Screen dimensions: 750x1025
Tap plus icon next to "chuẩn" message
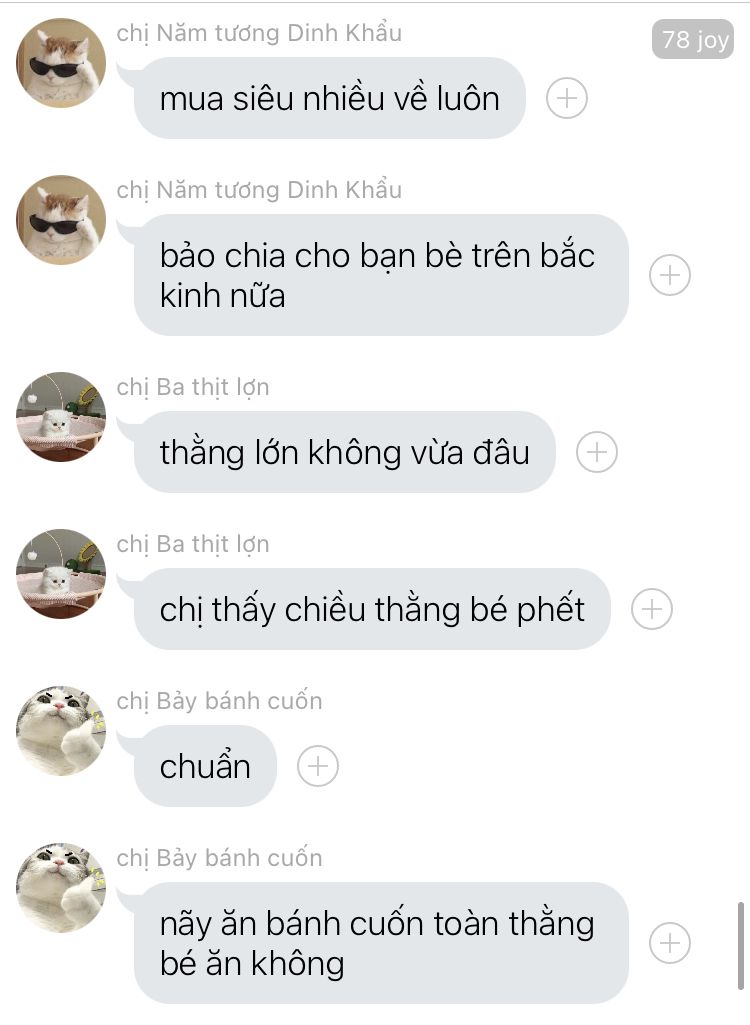(318, 766)
